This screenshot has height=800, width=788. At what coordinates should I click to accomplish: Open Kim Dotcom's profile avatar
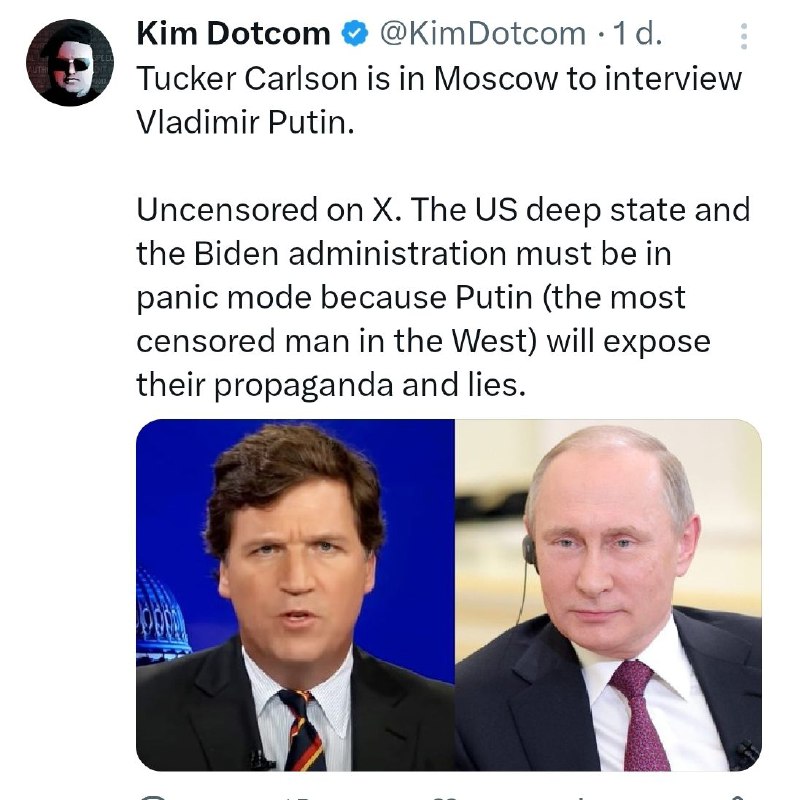click(x=70, y=62)
